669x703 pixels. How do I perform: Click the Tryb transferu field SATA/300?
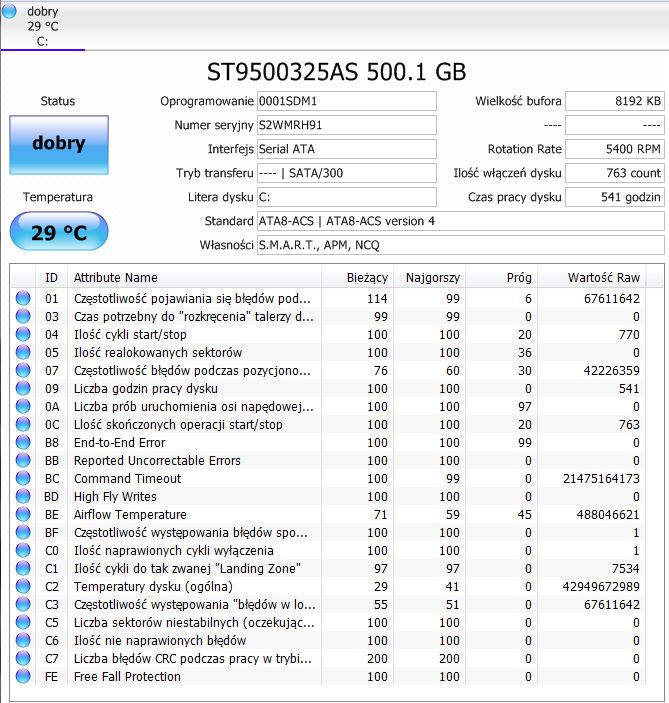point(347,173)
